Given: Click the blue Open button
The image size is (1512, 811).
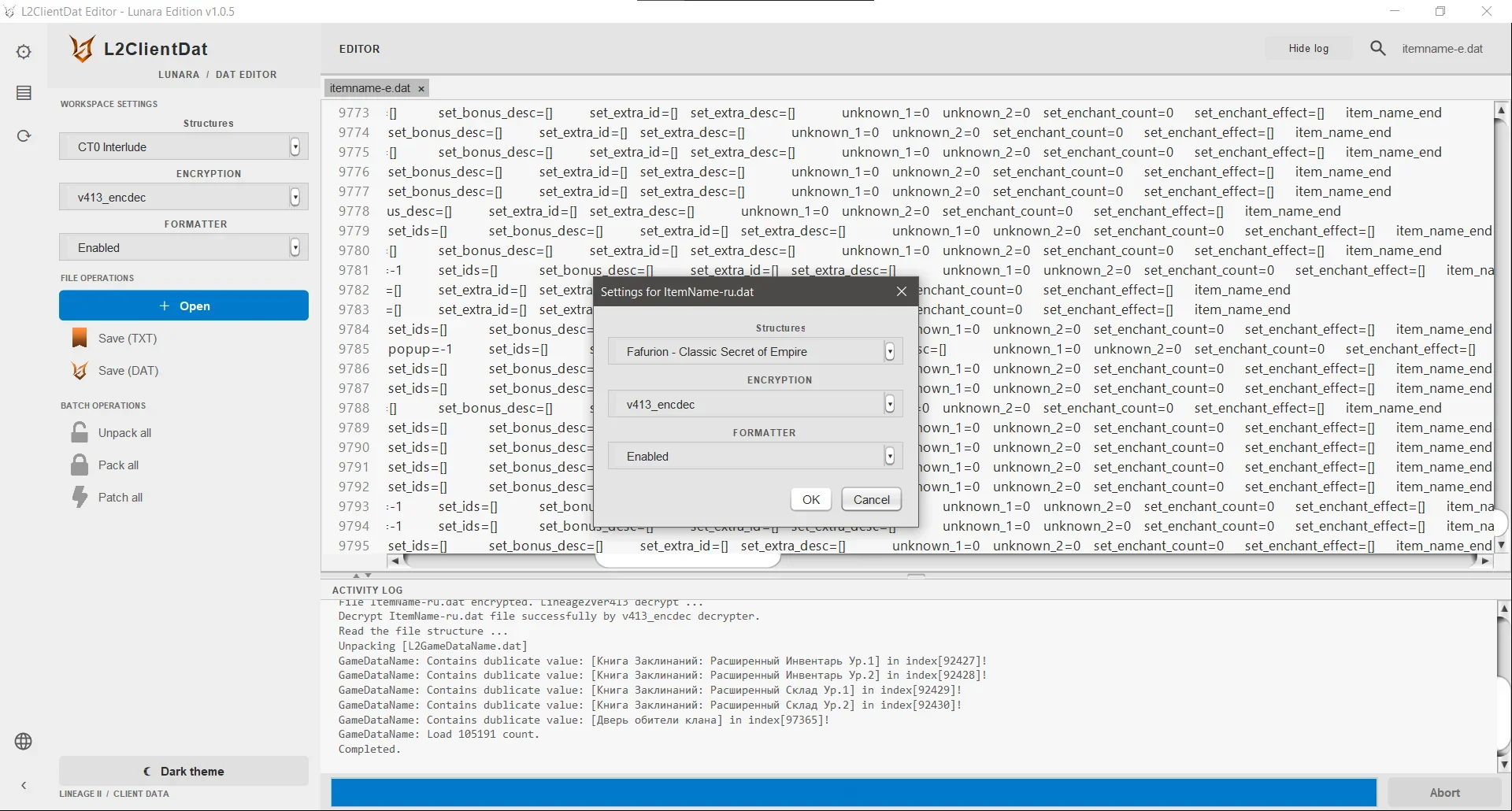Looking at the screenshot, I should [183, 306].
